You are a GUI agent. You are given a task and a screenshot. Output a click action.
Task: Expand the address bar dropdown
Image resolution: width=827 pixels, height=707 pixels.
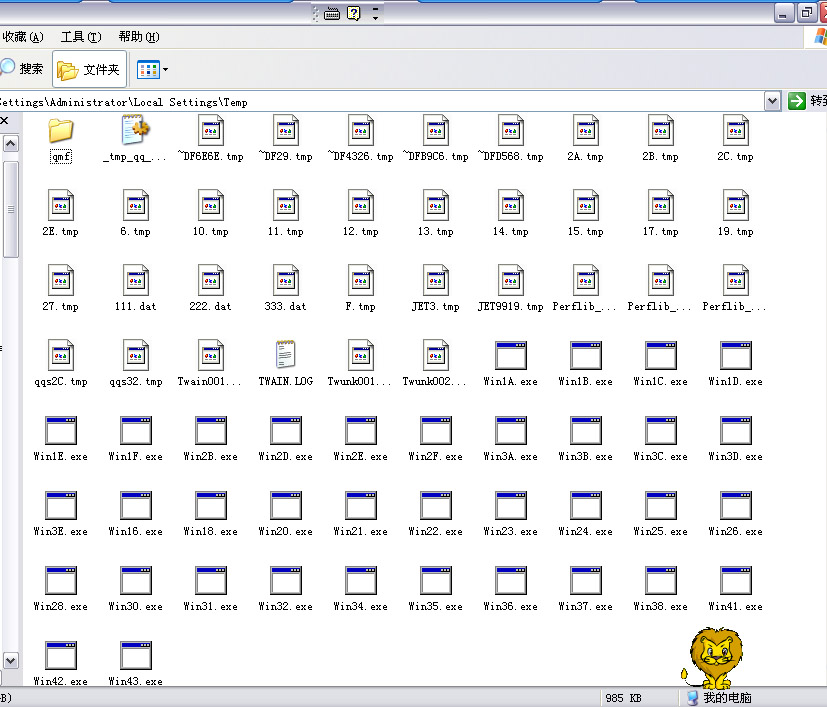(x=772, y=101)
